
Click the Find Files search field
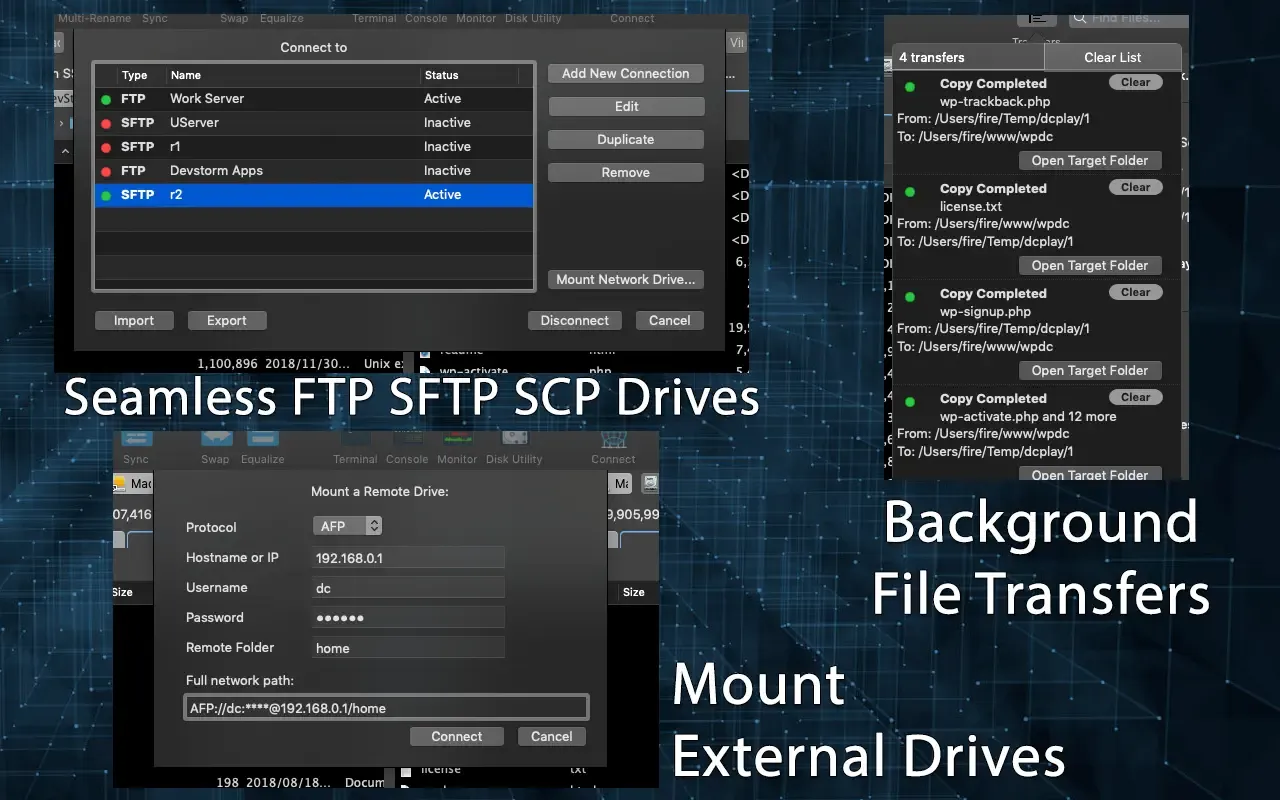[x=1128, y=19]
